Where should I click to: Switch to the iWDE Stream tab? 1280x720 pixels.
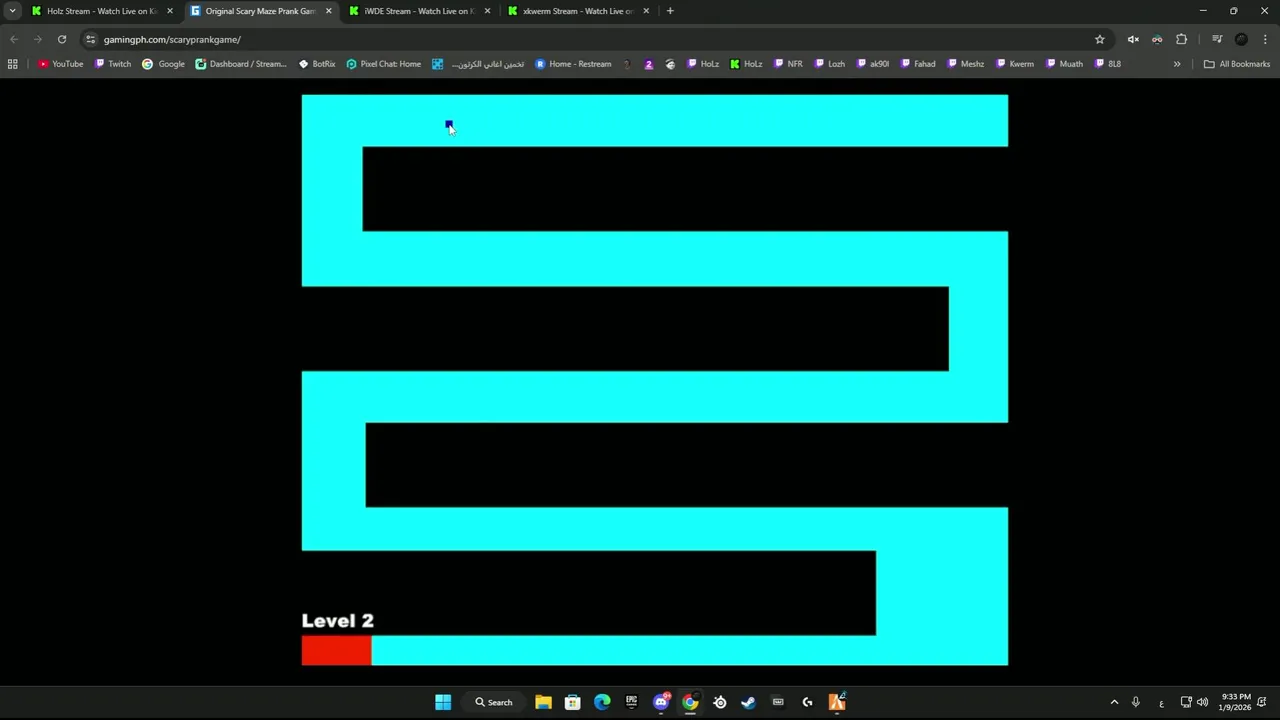(420, 11)
